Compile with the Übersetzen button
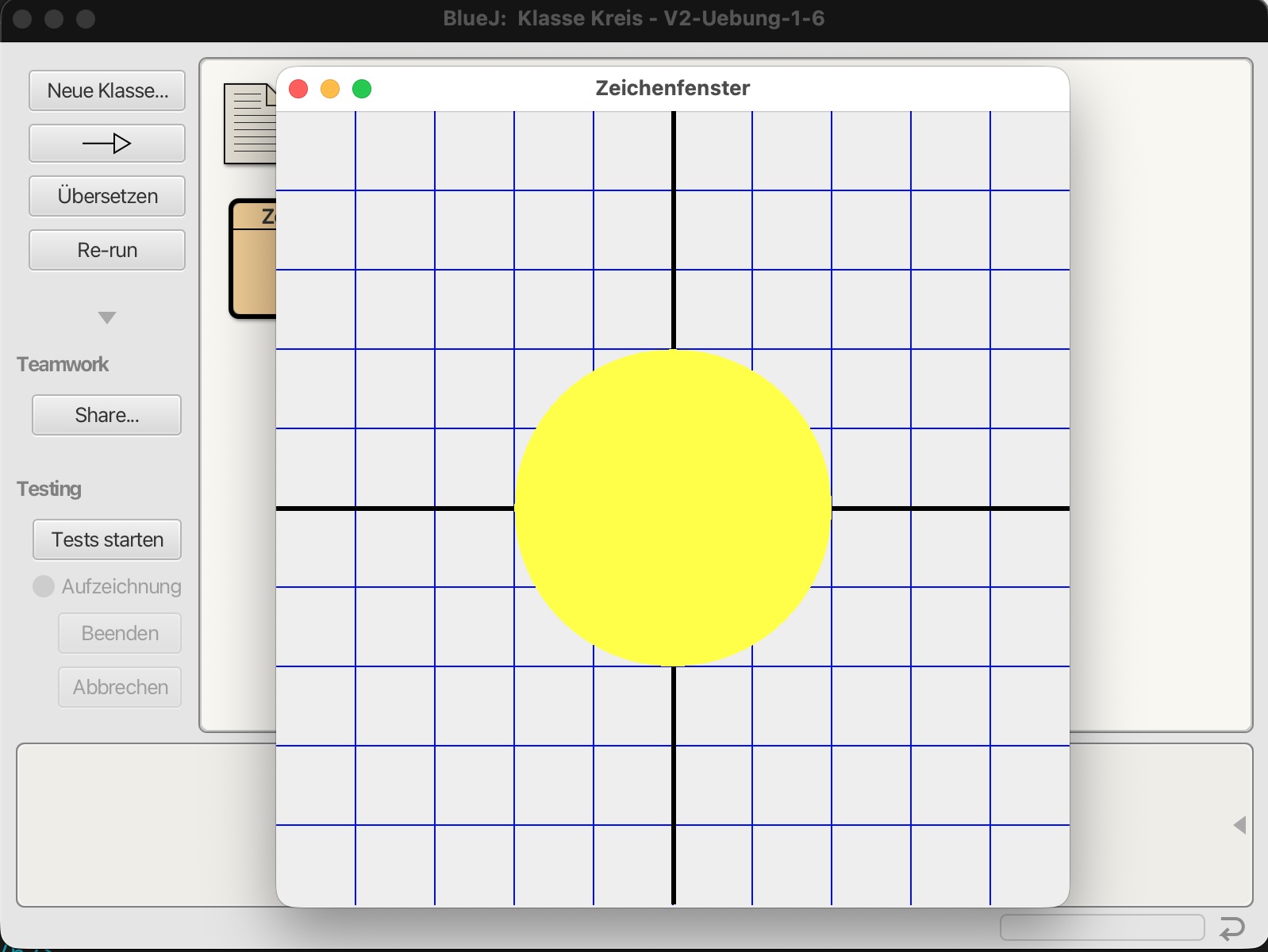The height and width of the screenshot is (952, 1268). [x=107, y=196]
